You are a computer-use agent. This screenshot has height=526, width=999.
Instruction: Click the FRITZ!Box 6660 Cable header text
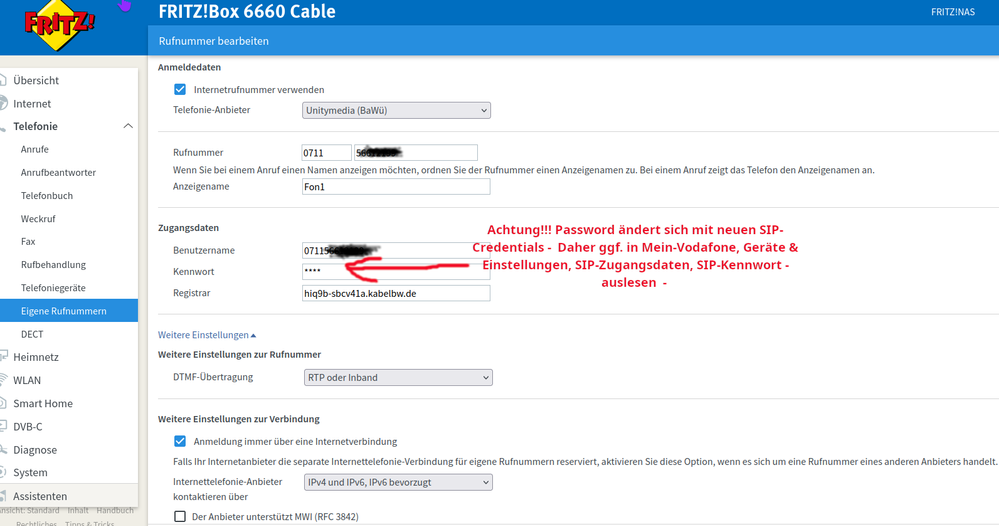[x=247, y=11]
